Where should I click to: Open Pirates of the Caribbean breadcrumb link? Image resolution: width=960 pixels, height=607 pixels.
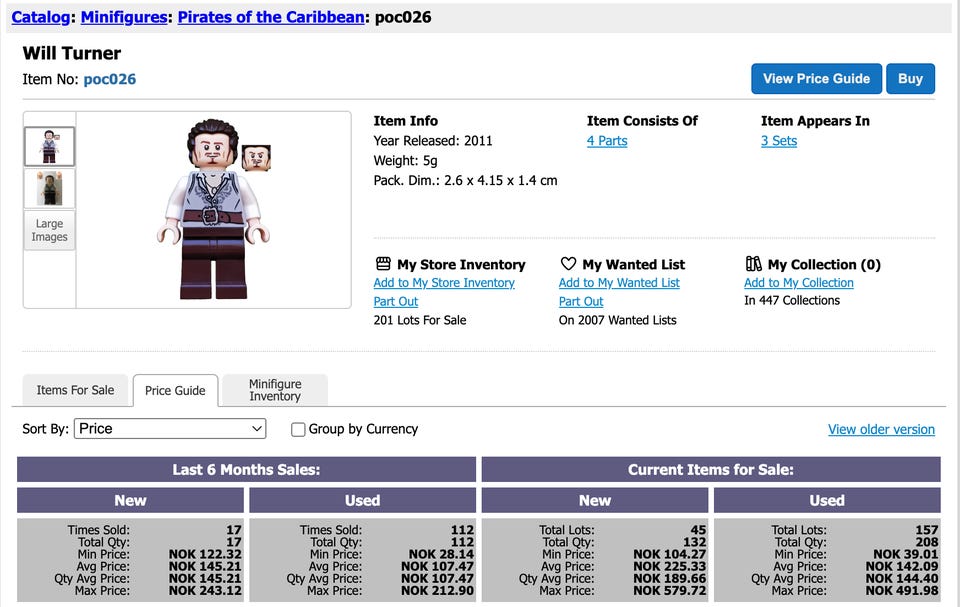[271, 17]
